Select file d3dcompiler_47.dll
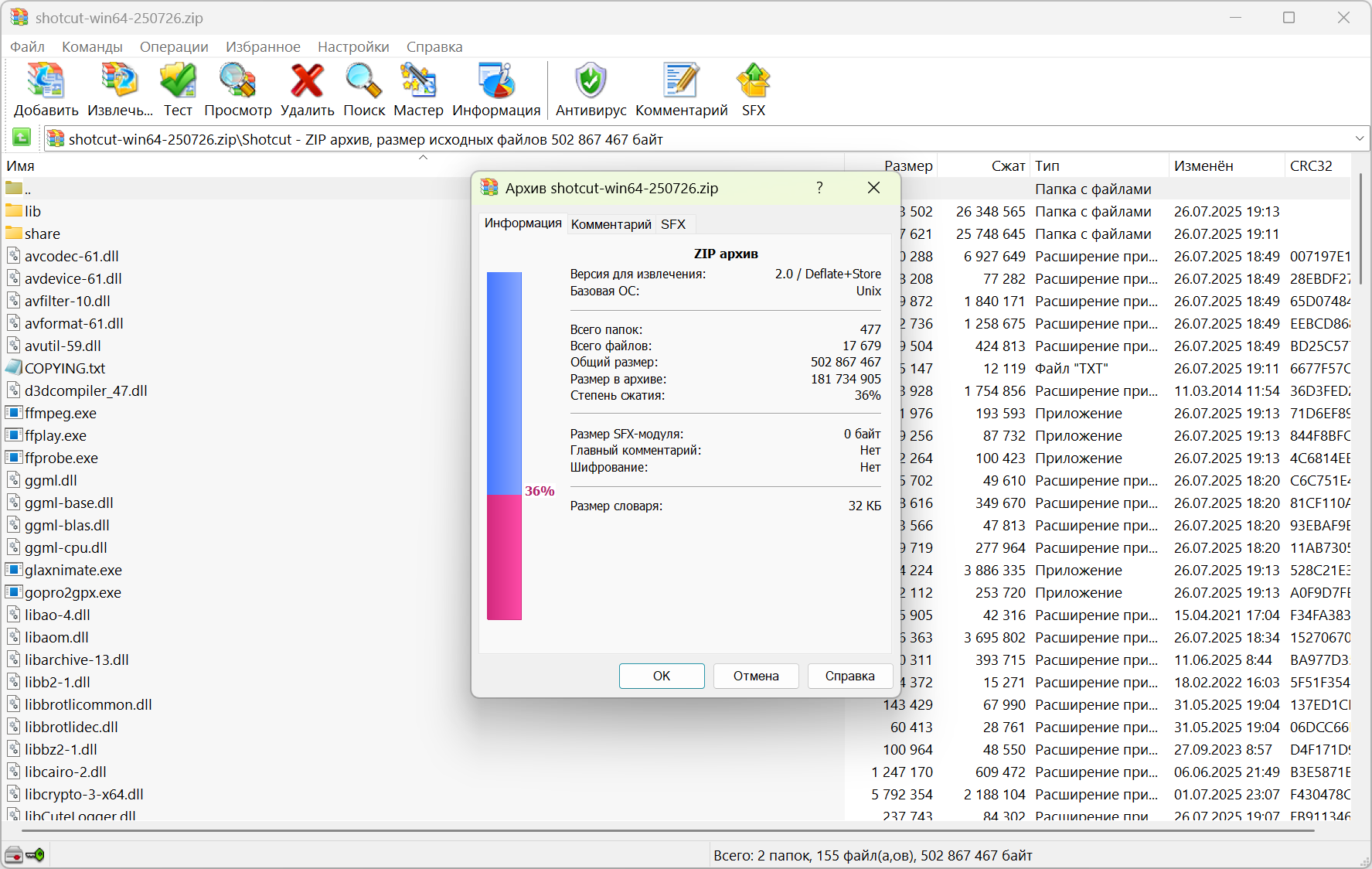This screenshot has width=1372, height=869. (x=86, y=390)
